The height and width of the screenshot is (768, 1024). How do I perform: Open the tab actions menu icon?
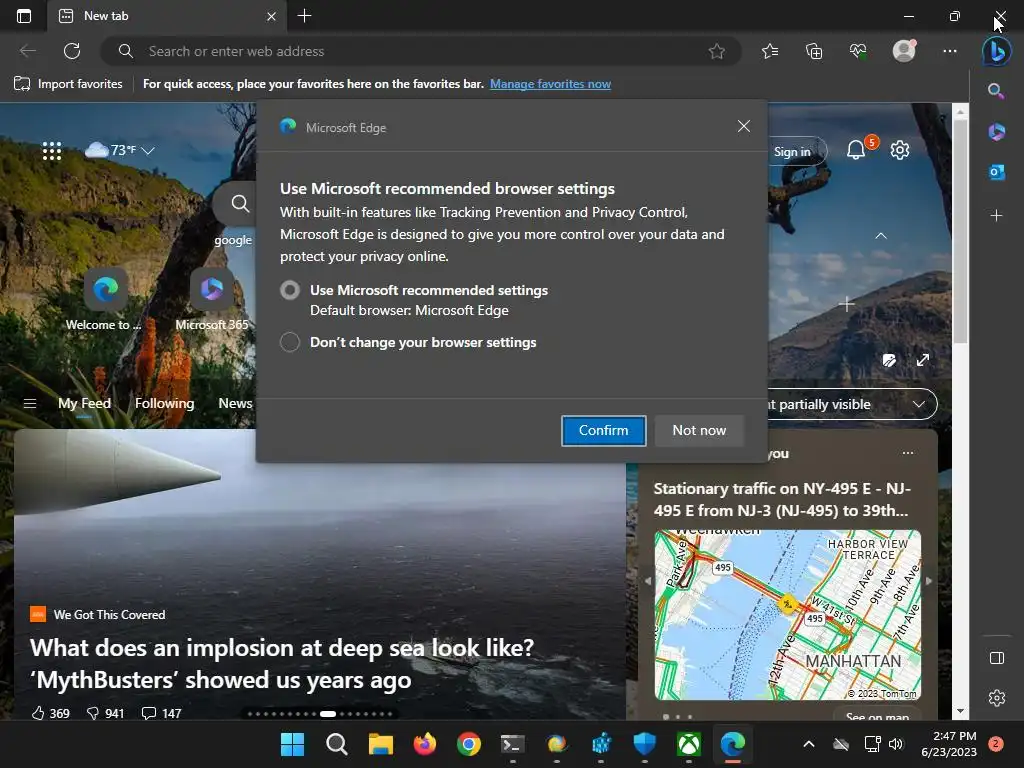tap(24, 16)
